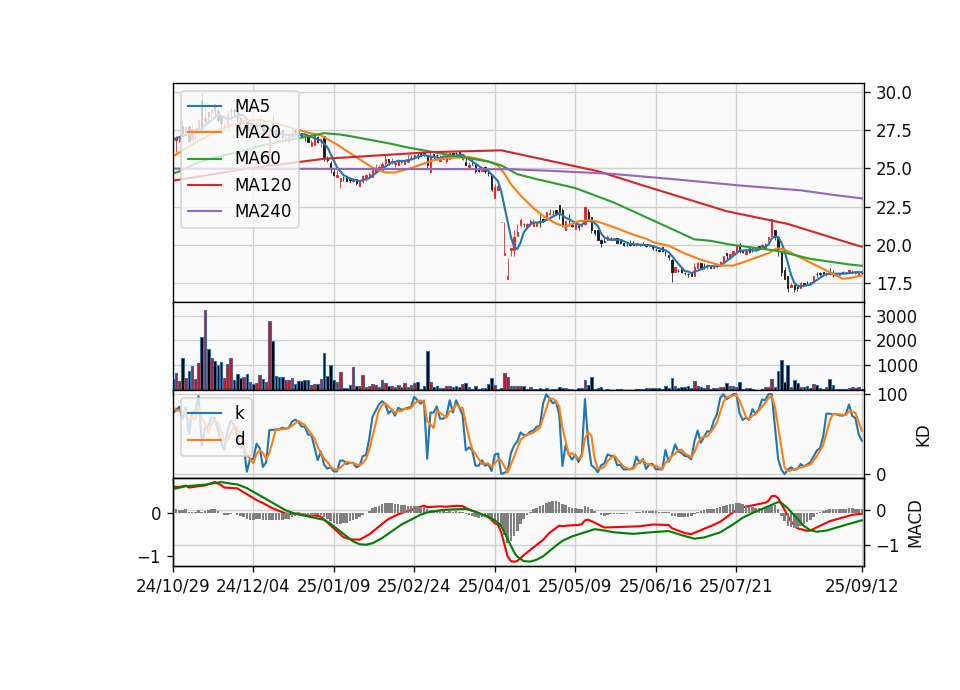This screenshot has width=960, height=690.
Task: Click the 25/07/21 date label
Action: pos(736,586)
